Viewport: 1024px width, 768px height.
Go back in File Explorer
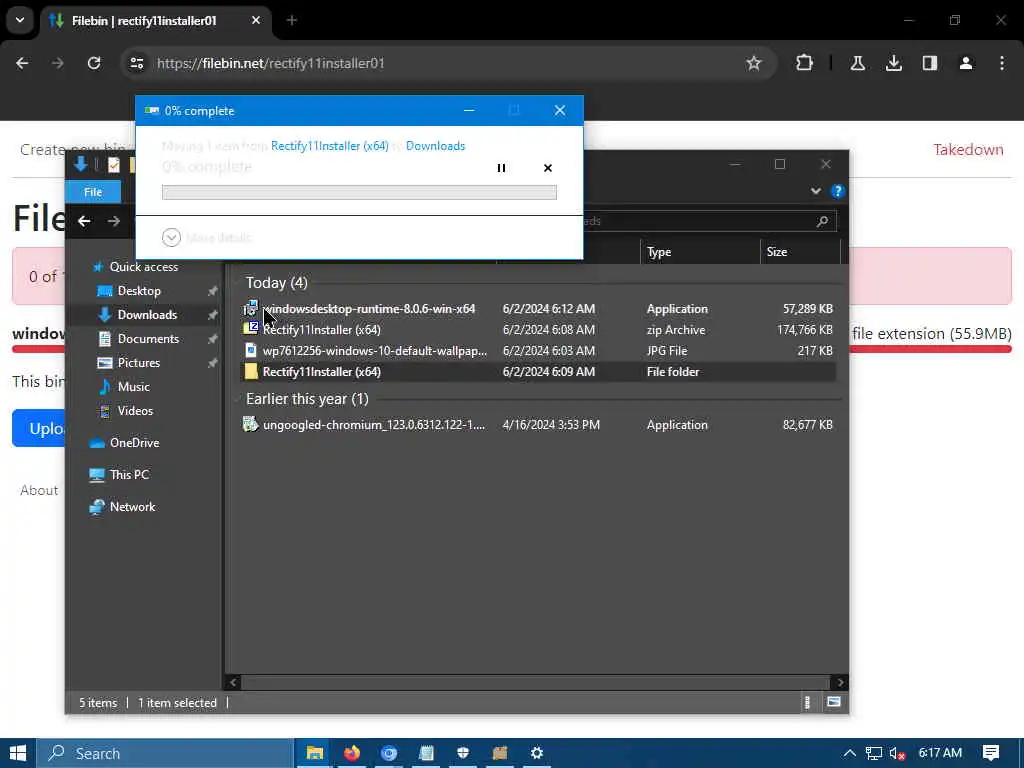pos(84,221)
